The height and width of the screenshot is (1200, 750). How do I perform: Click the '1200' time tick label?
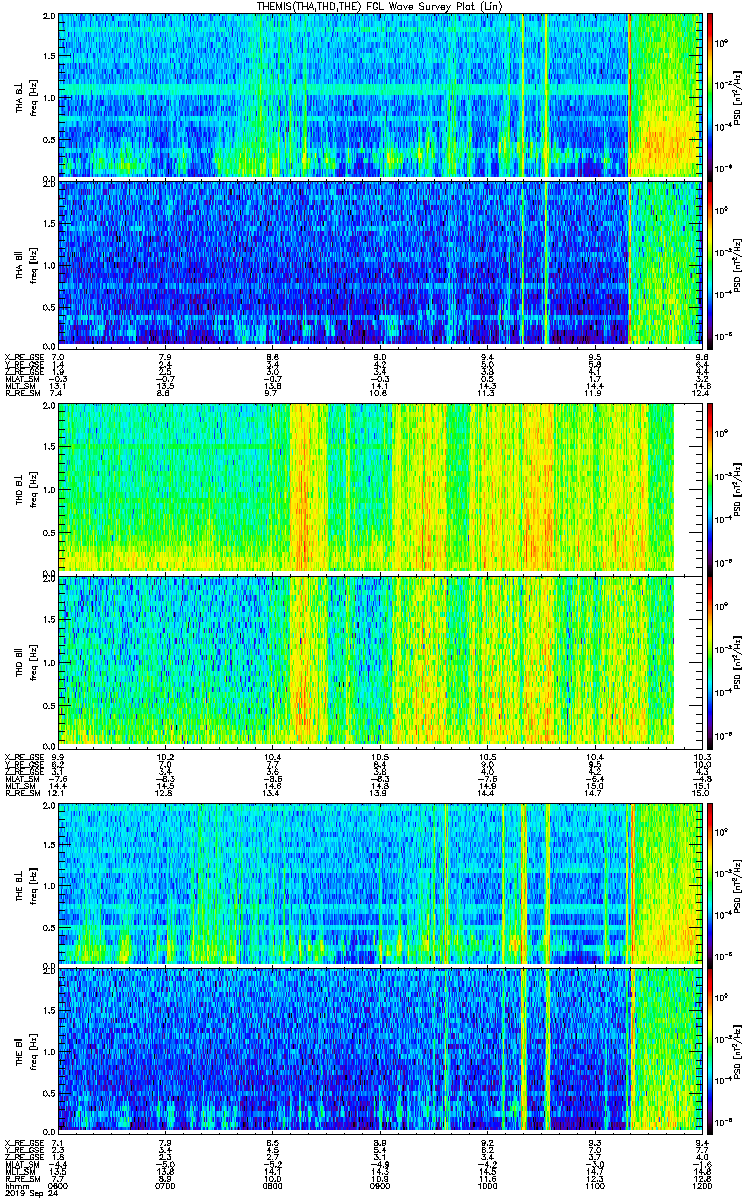[702, 1185]
